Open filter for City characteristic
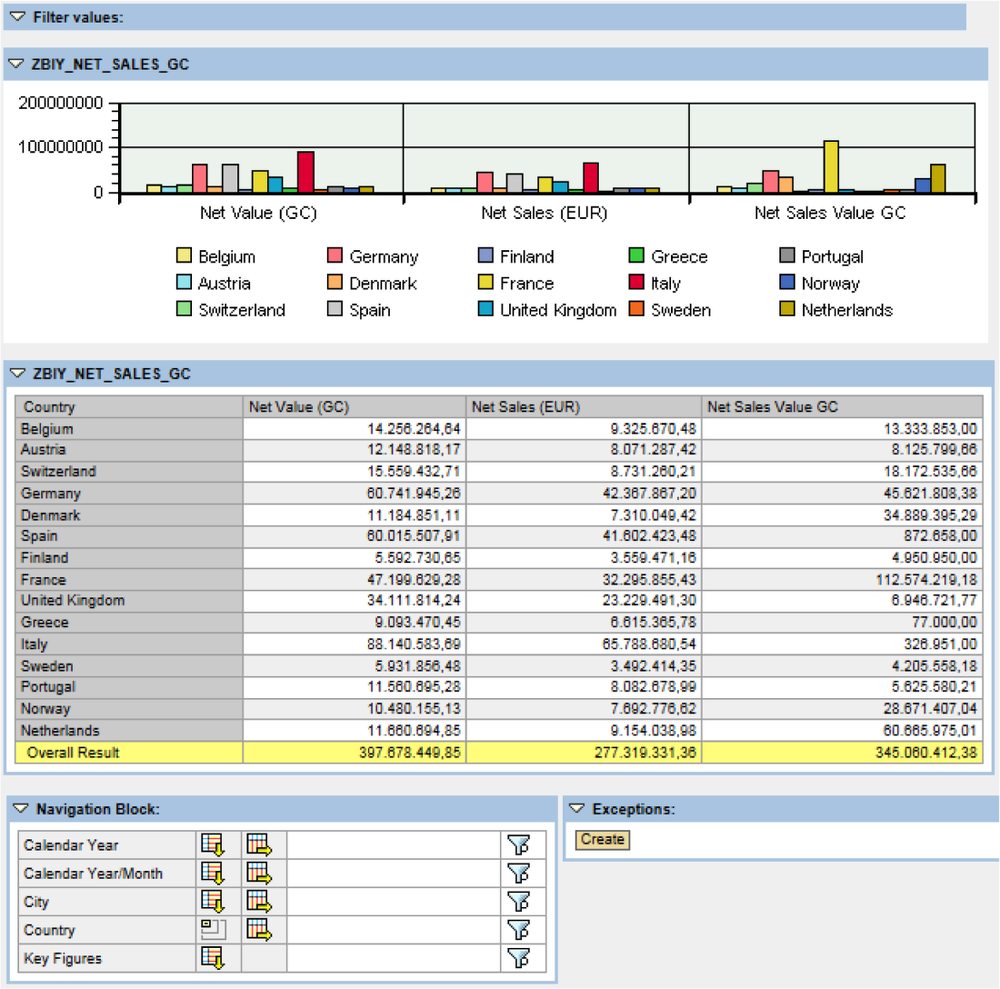The image size is (1000, 989). [x=517, y=901]
